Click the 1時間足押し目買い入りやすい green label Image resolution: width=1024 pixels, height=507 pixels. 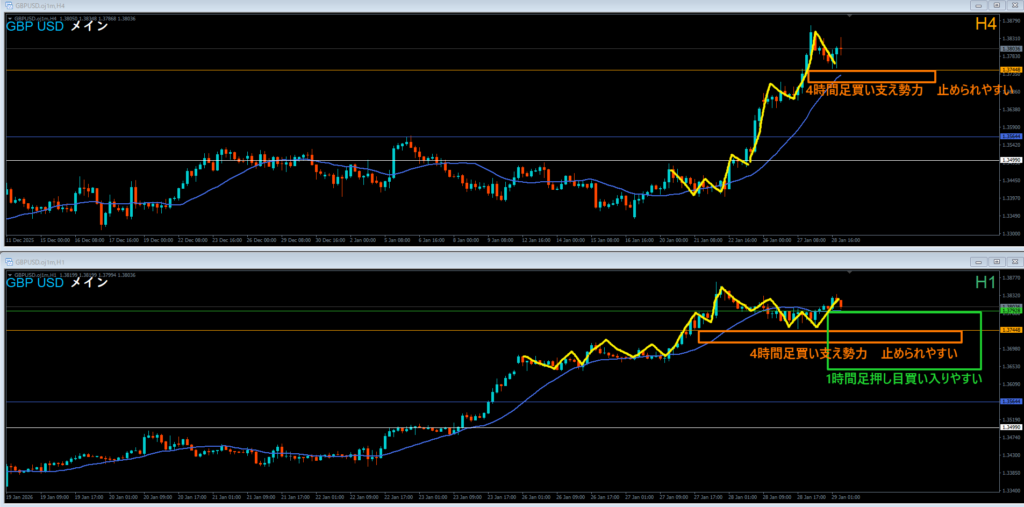point(904,378)
